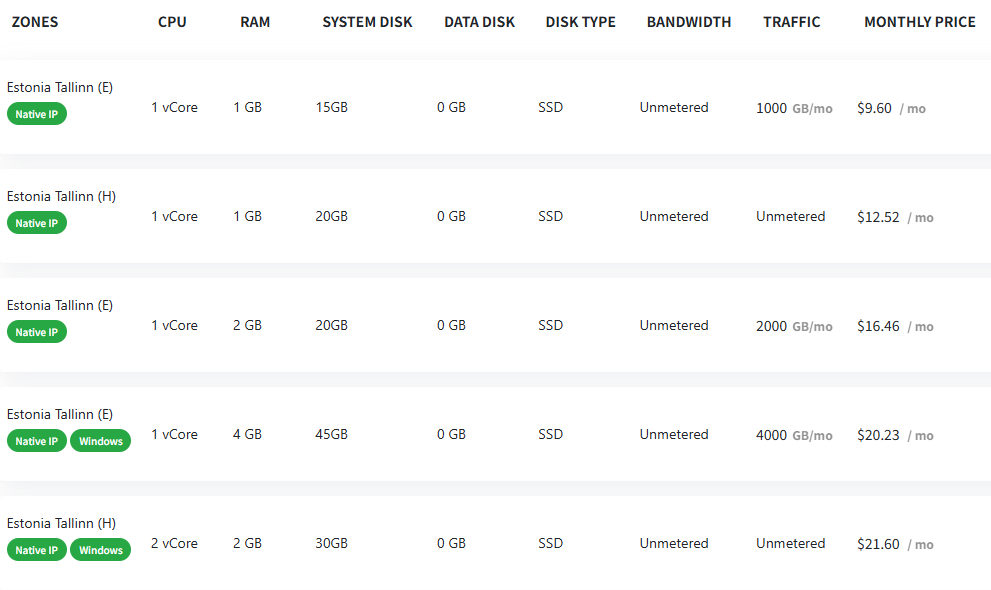The image size is (991, 590).
Task: Select the $12.52 / mo price
Action: pos(895,217)
